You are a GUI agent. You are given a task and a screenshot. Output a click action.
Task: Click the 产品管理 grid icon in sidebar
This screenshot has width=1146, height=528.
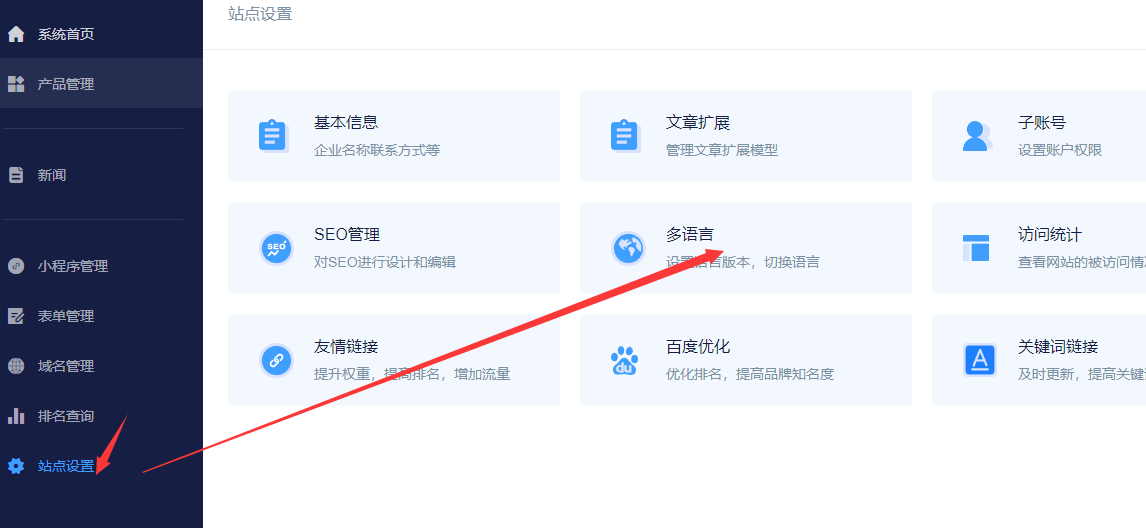(16, 84)
